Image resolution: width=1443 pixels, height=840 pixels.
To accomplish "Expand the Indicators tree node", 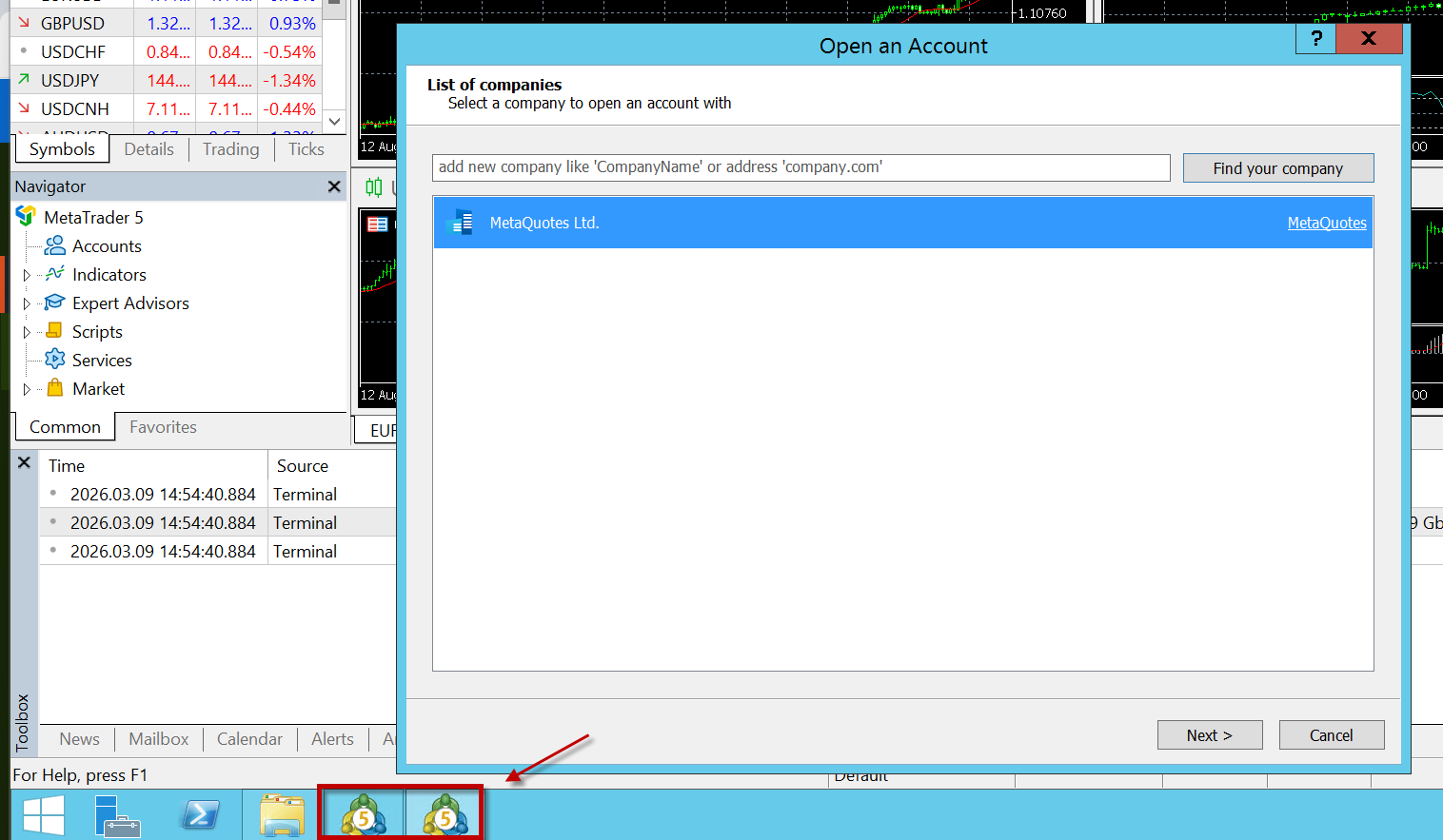I will (x=27, y=275).
